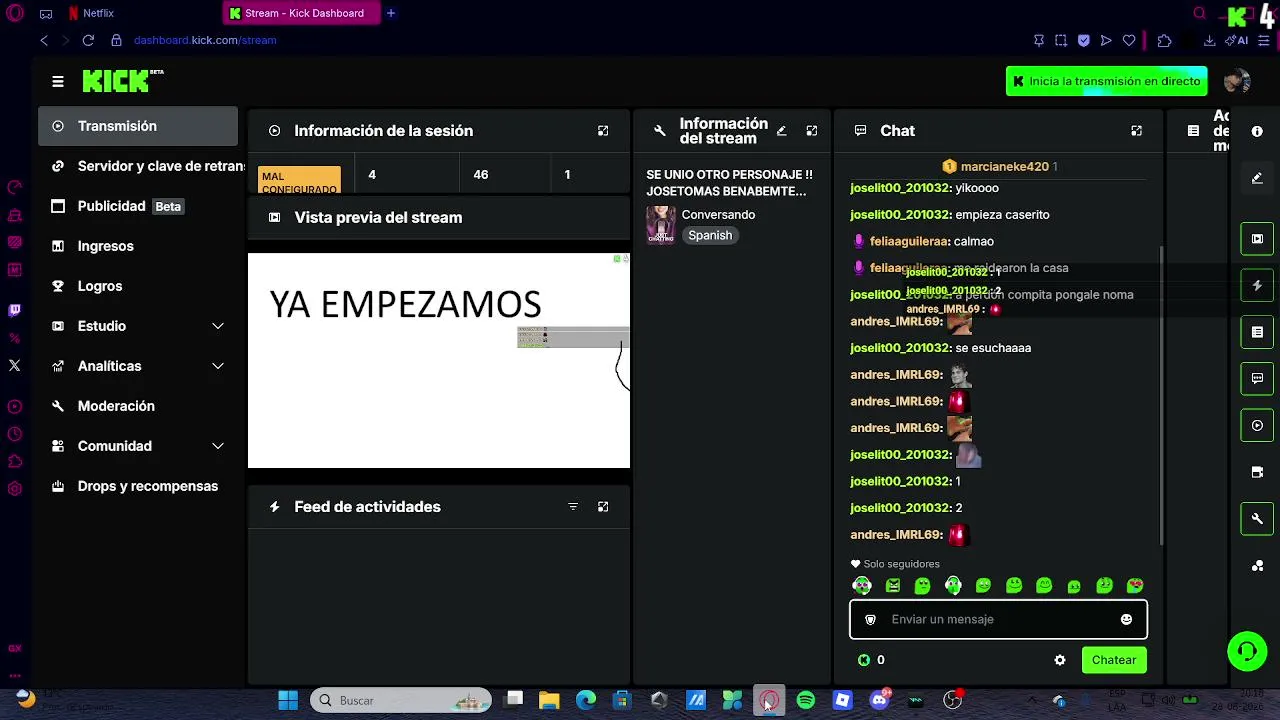Click the stream preview video
The image size is (1280, 720).
coord(439,360)
